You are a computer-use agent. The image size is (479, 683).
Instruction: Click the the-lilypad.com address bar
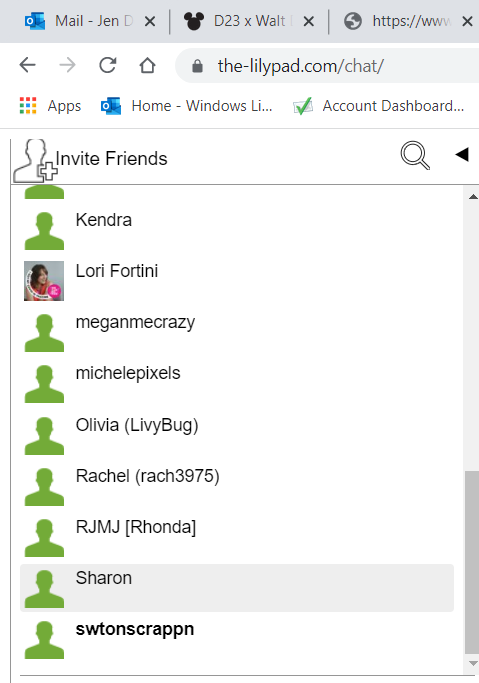tap(327, 66)
